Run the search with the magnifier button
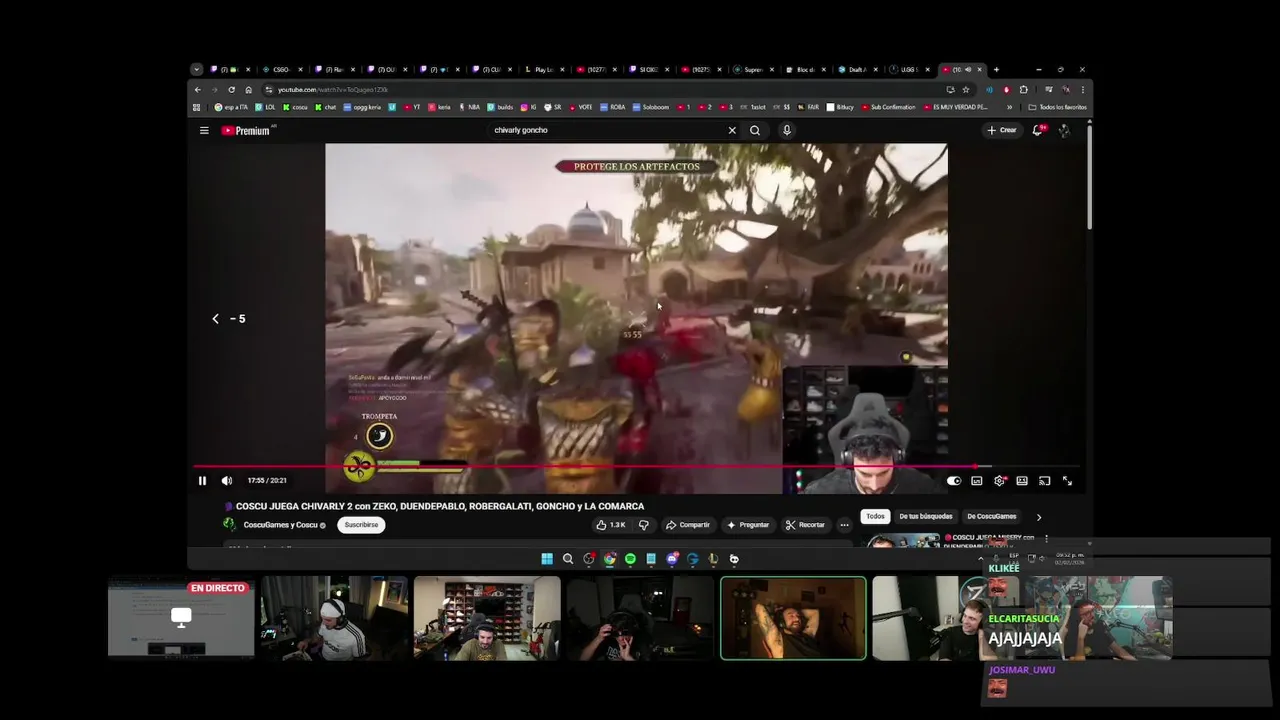This screenshot has height=720, width=1280. pyautogui.click(x=755, y=130)
